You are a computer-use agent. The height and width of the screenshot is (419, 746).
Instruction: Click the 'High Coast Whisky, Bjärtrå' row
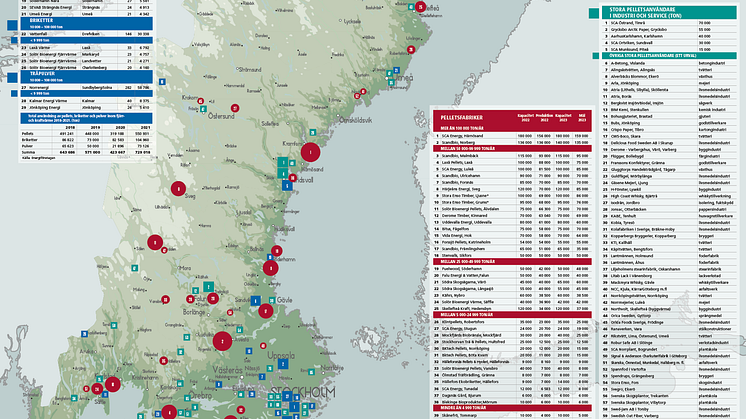pyautogui.click(x=669, y=196)
